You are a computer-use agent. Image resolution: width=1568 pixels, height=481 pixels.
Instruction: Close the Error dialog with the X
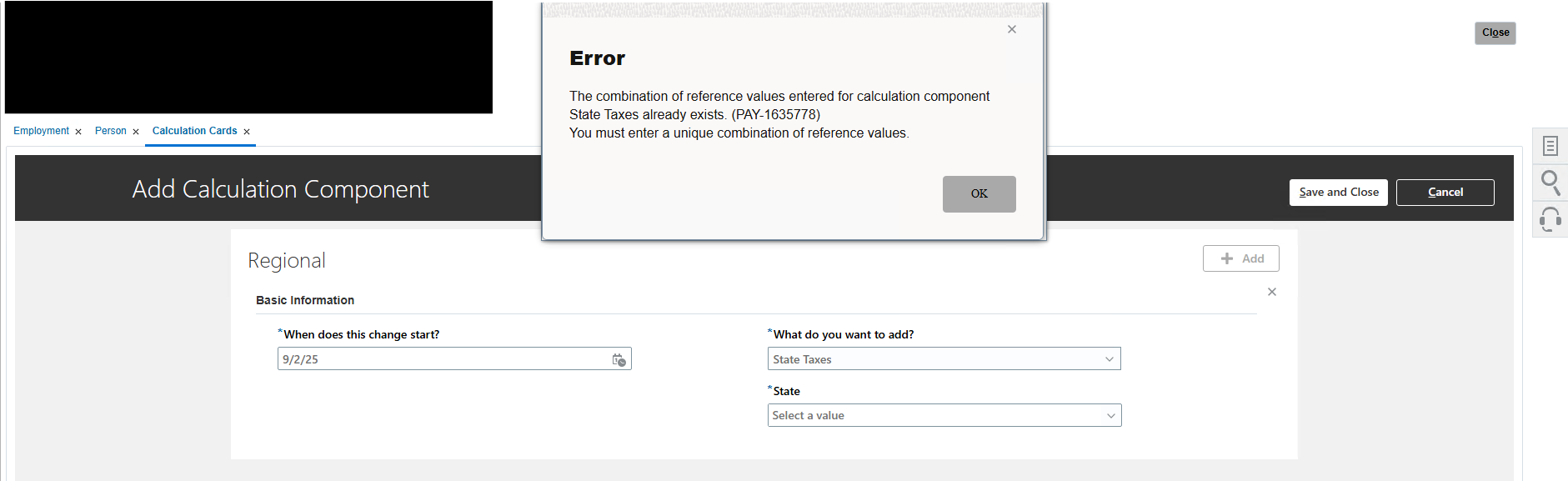[x=1011, y=29]
